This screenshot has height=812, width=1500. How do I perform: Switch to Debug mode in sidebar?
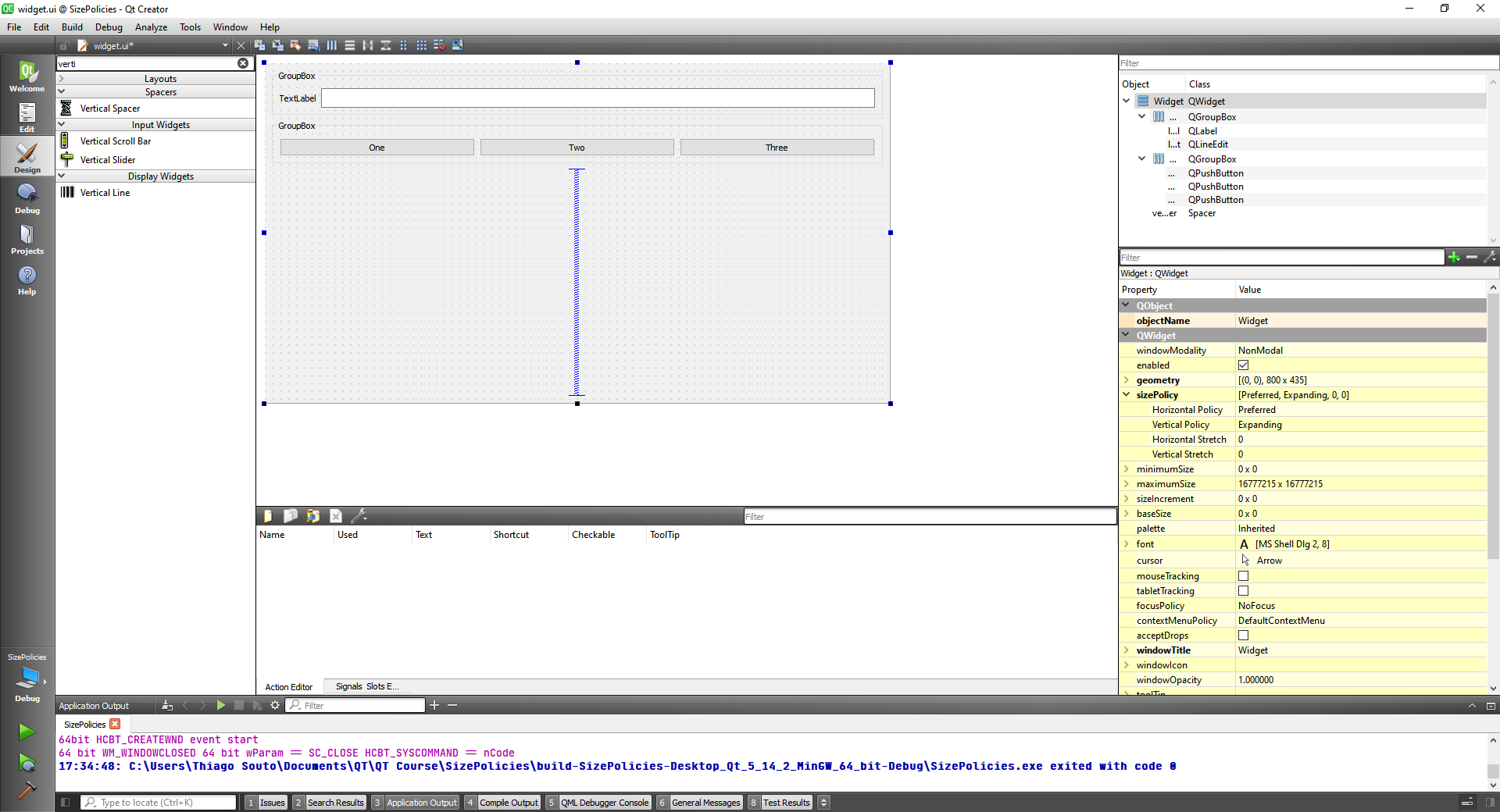point(27,198)
